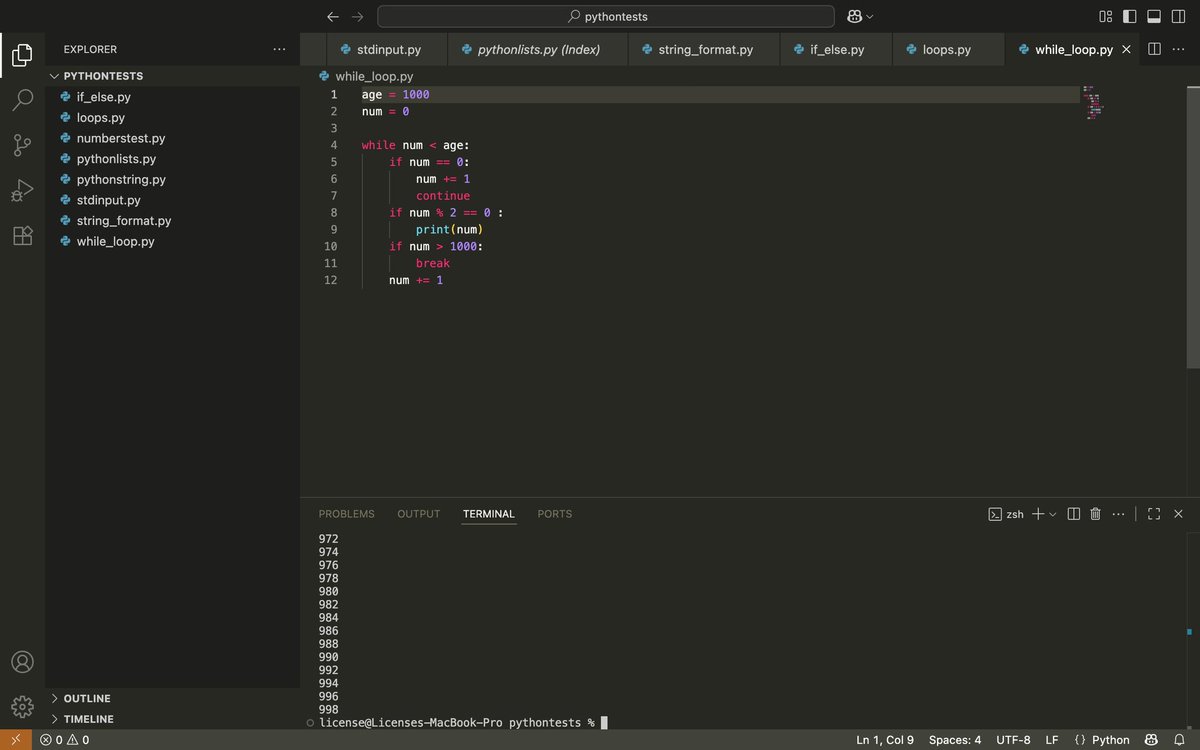
Task: Split the editor to the right
Action: (x=1154, y=49)
